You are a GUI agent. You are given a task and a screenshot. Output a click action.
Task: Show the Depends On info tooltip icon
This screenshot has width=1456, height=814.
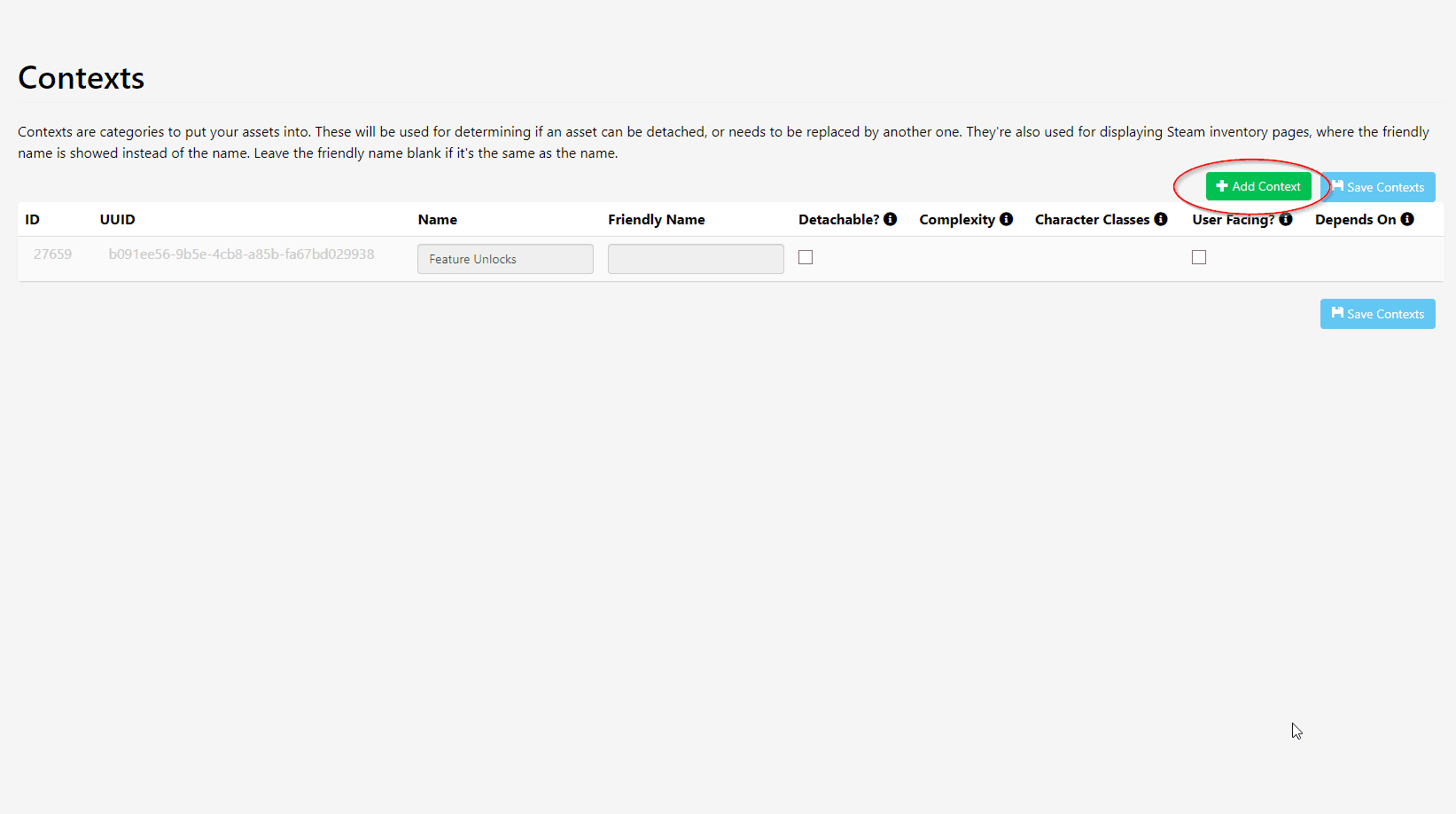click(1406, 219)
